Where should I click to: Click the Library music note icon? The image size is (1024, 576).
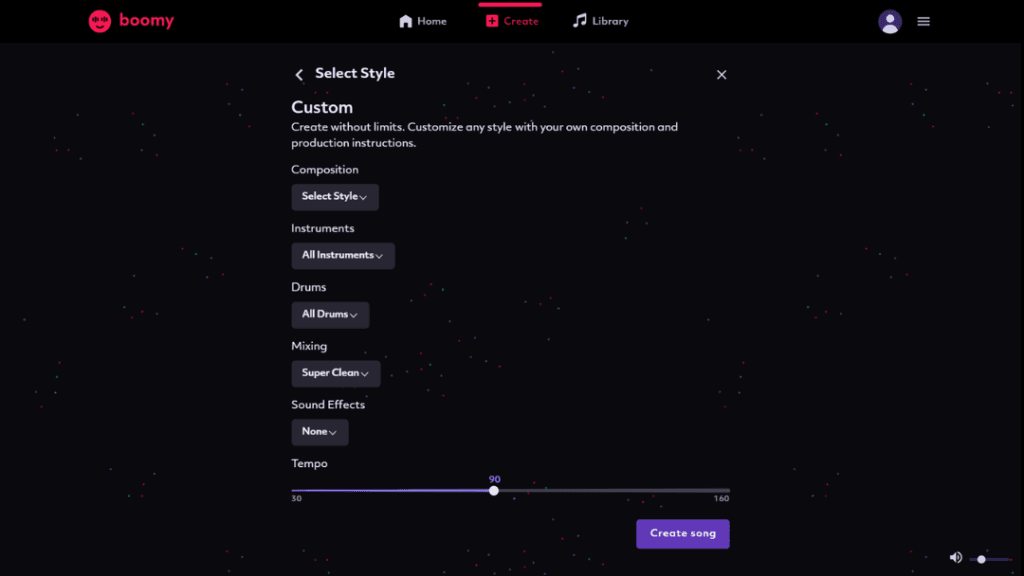click(579, 21)
